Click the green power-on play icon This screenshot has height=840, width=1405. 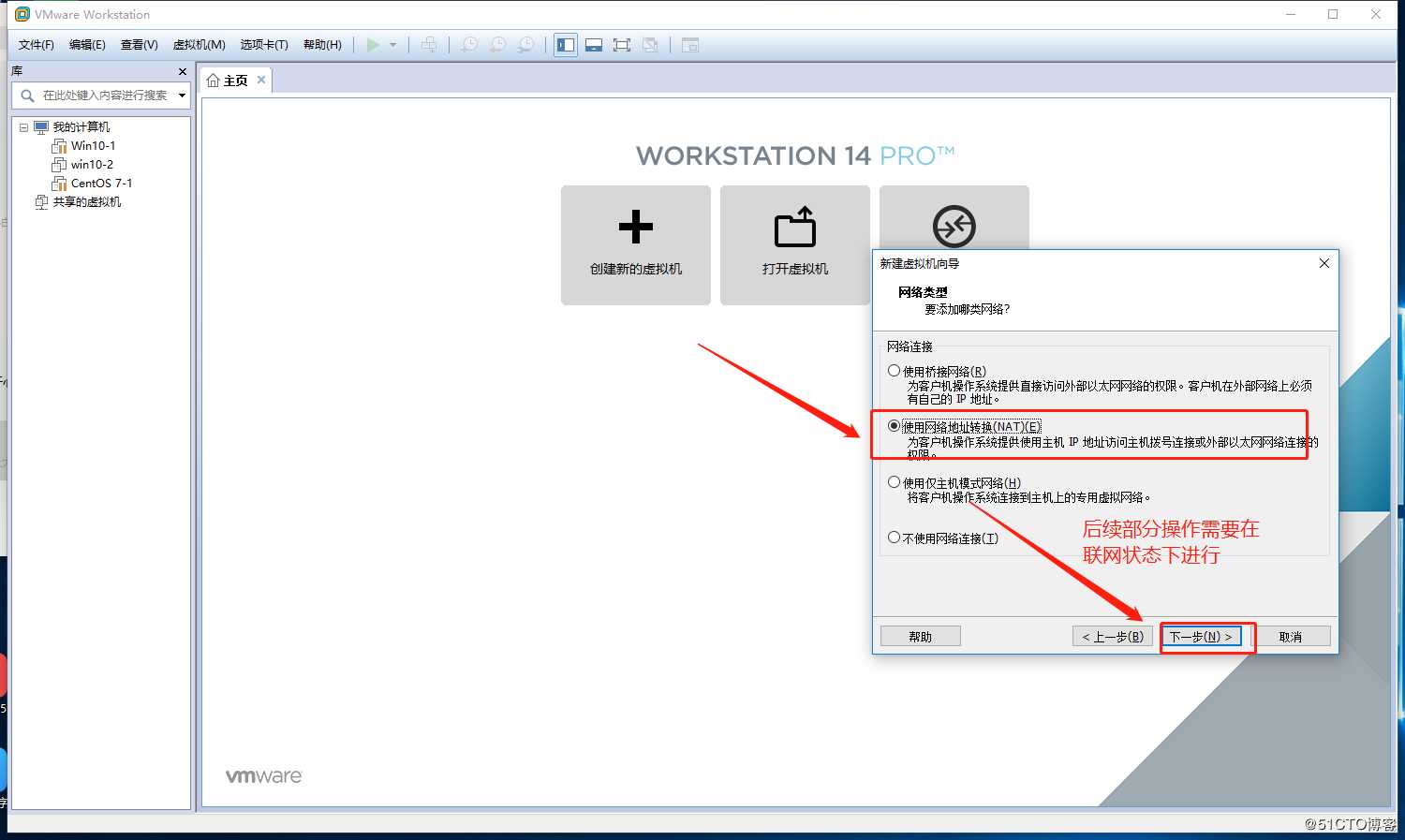pyautogui.click(x=373, y=45)
